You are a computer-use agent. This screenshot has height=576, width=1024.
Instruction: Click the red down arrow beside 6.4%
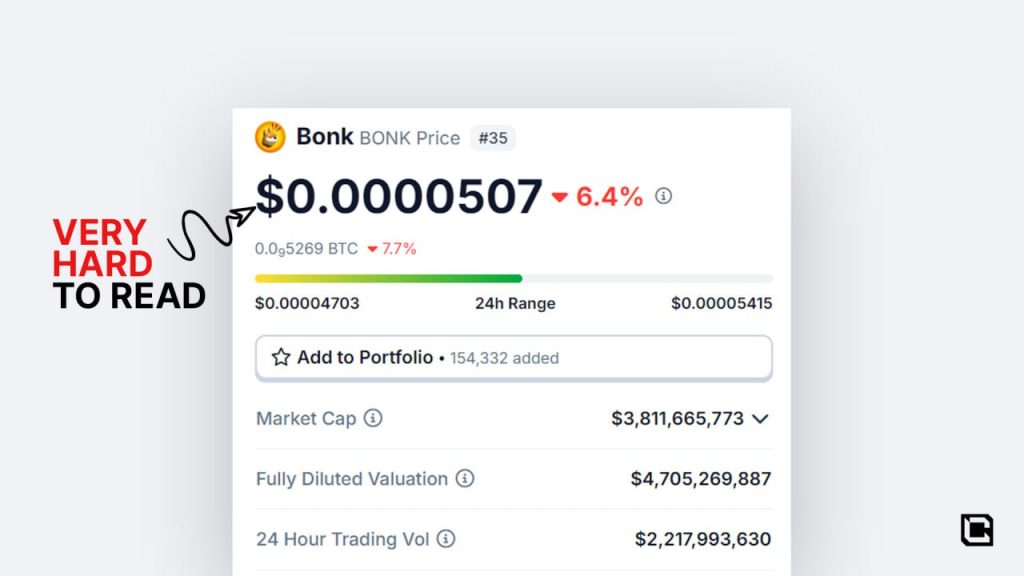pyautogui.click(x=560, y=197)
